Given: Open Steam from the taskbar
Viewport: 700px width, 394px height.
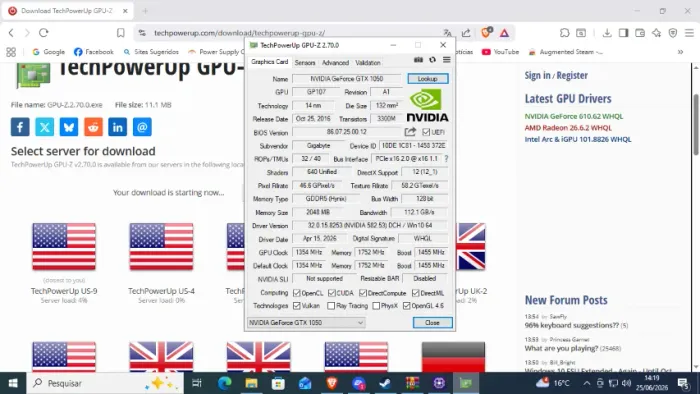Looking at the screenshot, I should pos(385,383).
